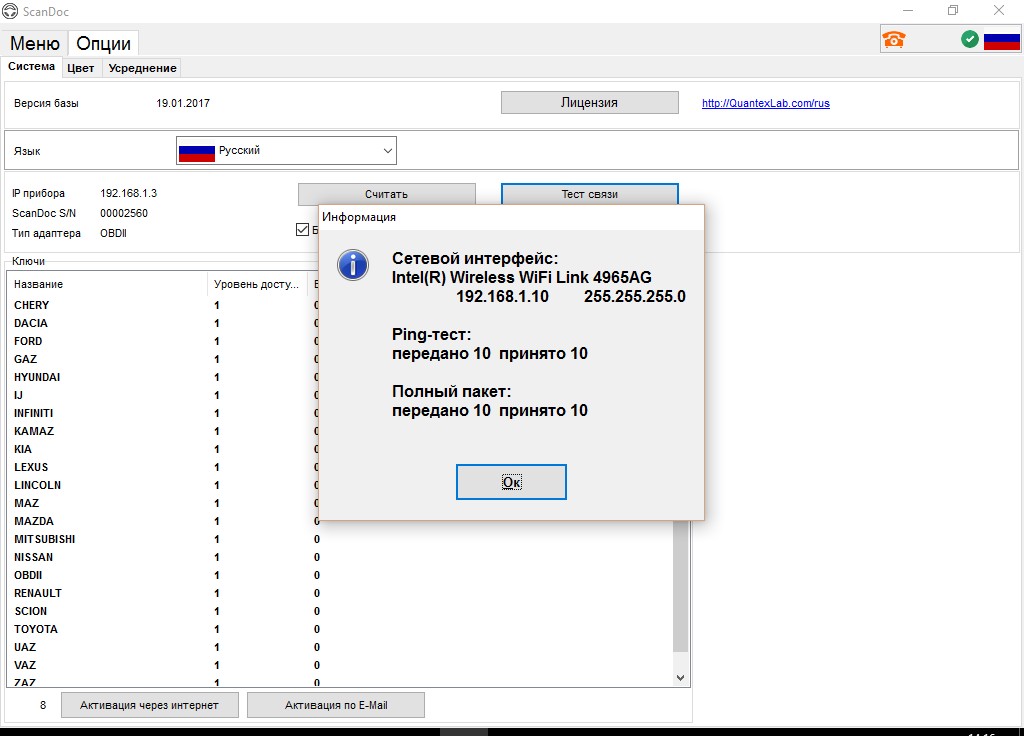1024x736 pixels.
Task: Click the ScanDoc steering wheel app icon
Action: click(10, 11)
